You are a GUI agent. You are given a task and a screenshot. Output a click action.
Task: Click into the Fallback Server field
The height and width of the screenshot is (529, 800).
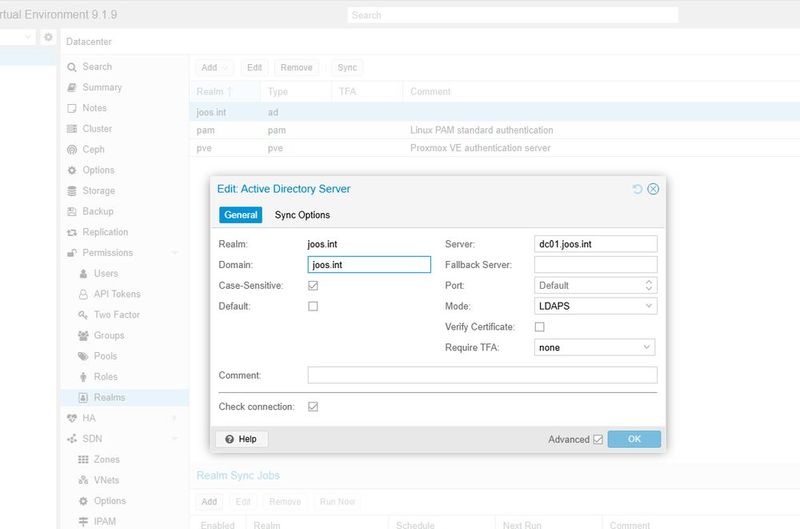coord(595,265)
